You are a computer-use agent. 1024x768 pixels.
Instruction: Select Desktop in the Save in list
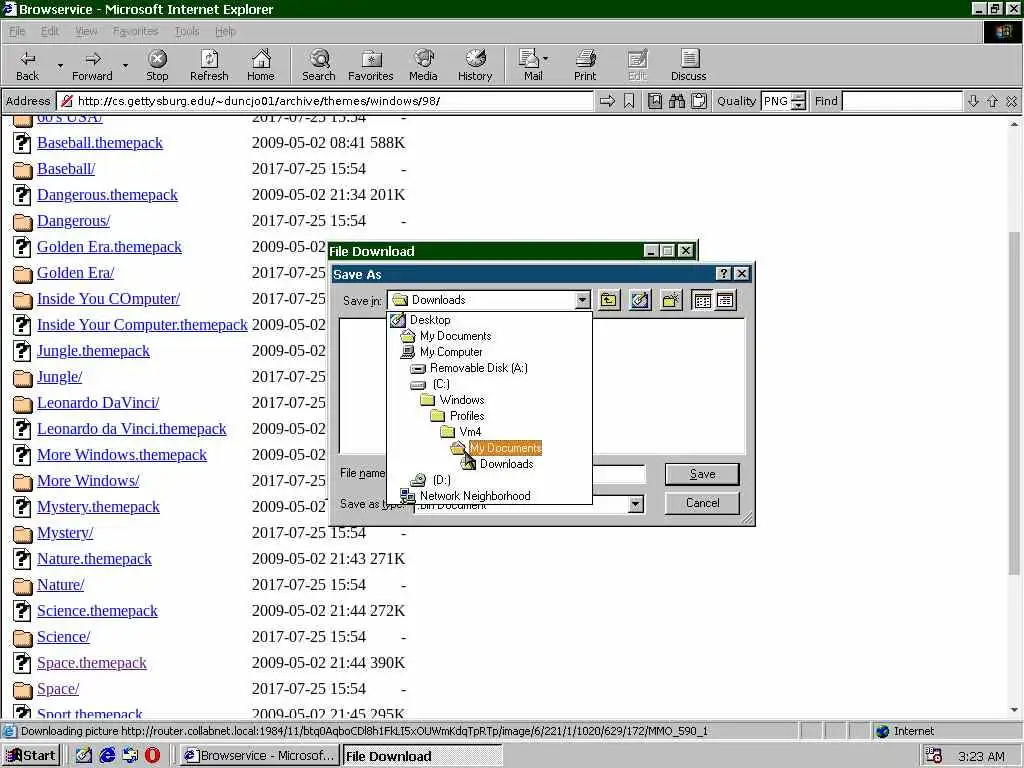click(430, 320)
